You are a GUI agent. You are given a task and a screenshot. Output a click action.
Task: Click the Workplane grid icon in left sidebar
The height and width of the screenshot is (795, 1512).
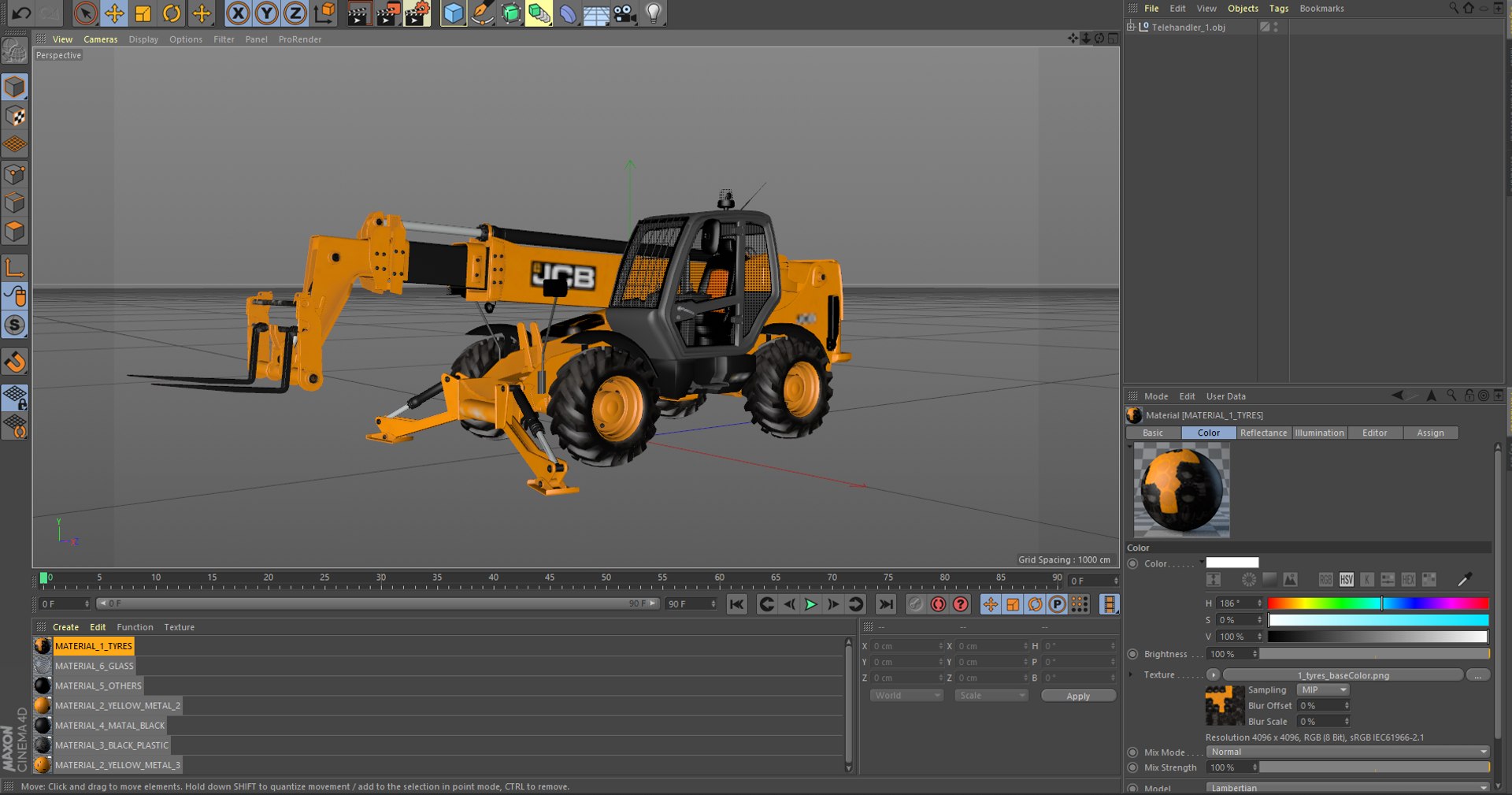15,145
